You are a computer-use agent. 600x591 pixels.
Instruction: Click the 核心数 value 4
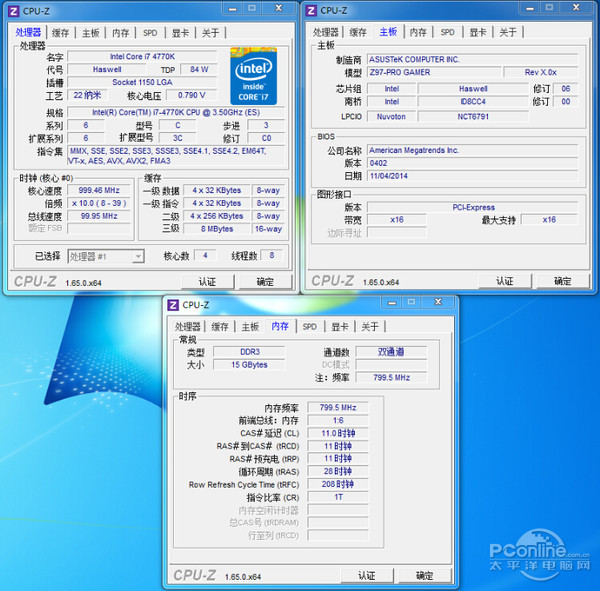[x=205, y=255]
